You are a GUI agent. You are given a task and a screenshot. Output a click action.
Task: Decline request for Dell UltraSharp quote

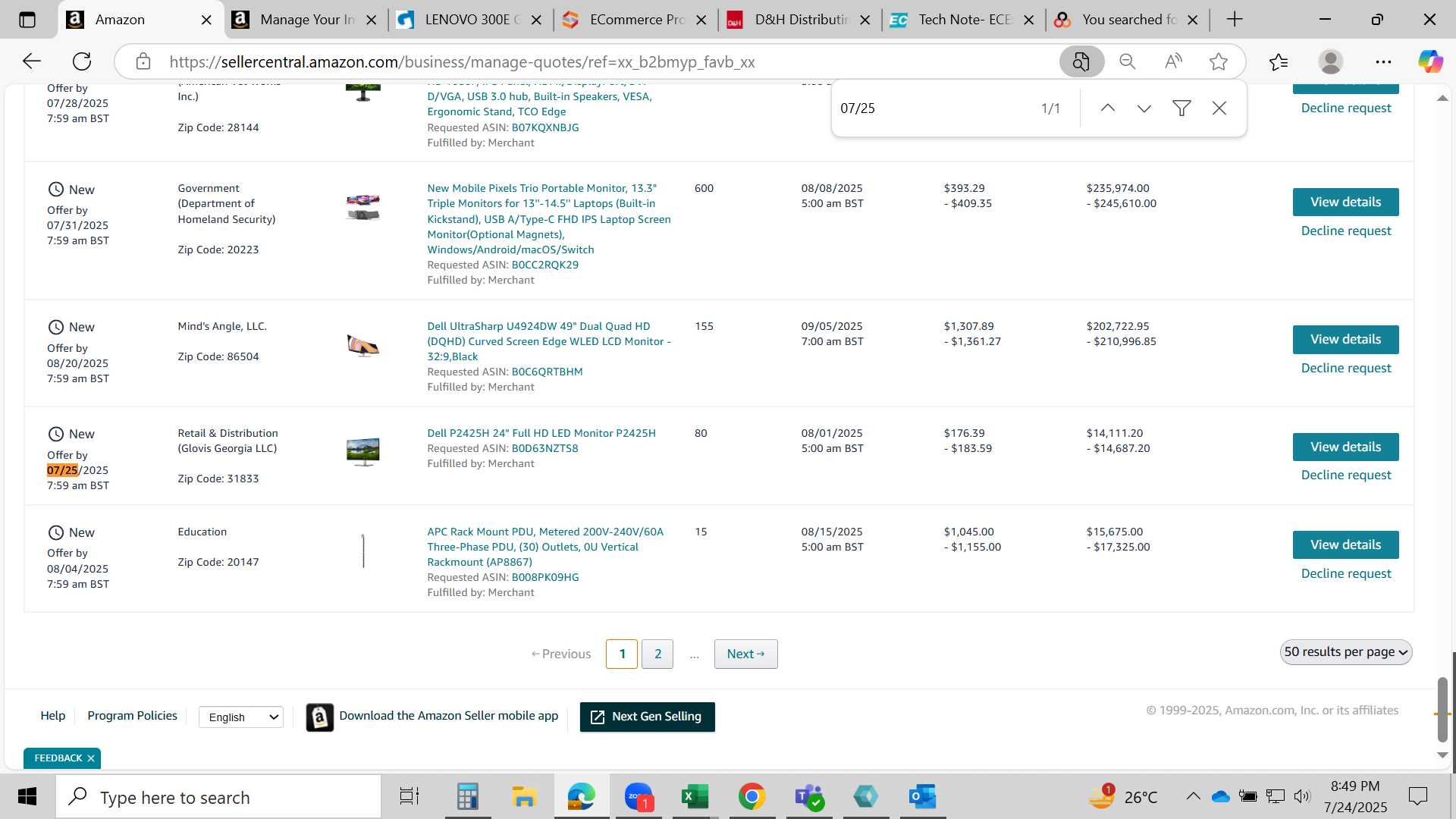[x=1346, y=368]
